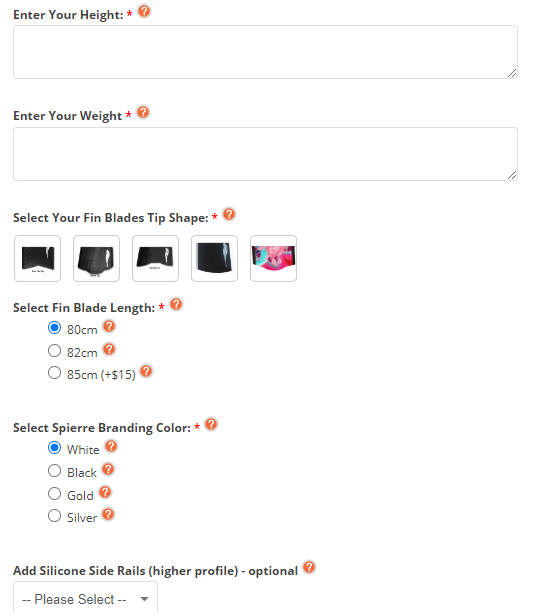Click help icon for Silicone Side Rails

tap(309, 567)
